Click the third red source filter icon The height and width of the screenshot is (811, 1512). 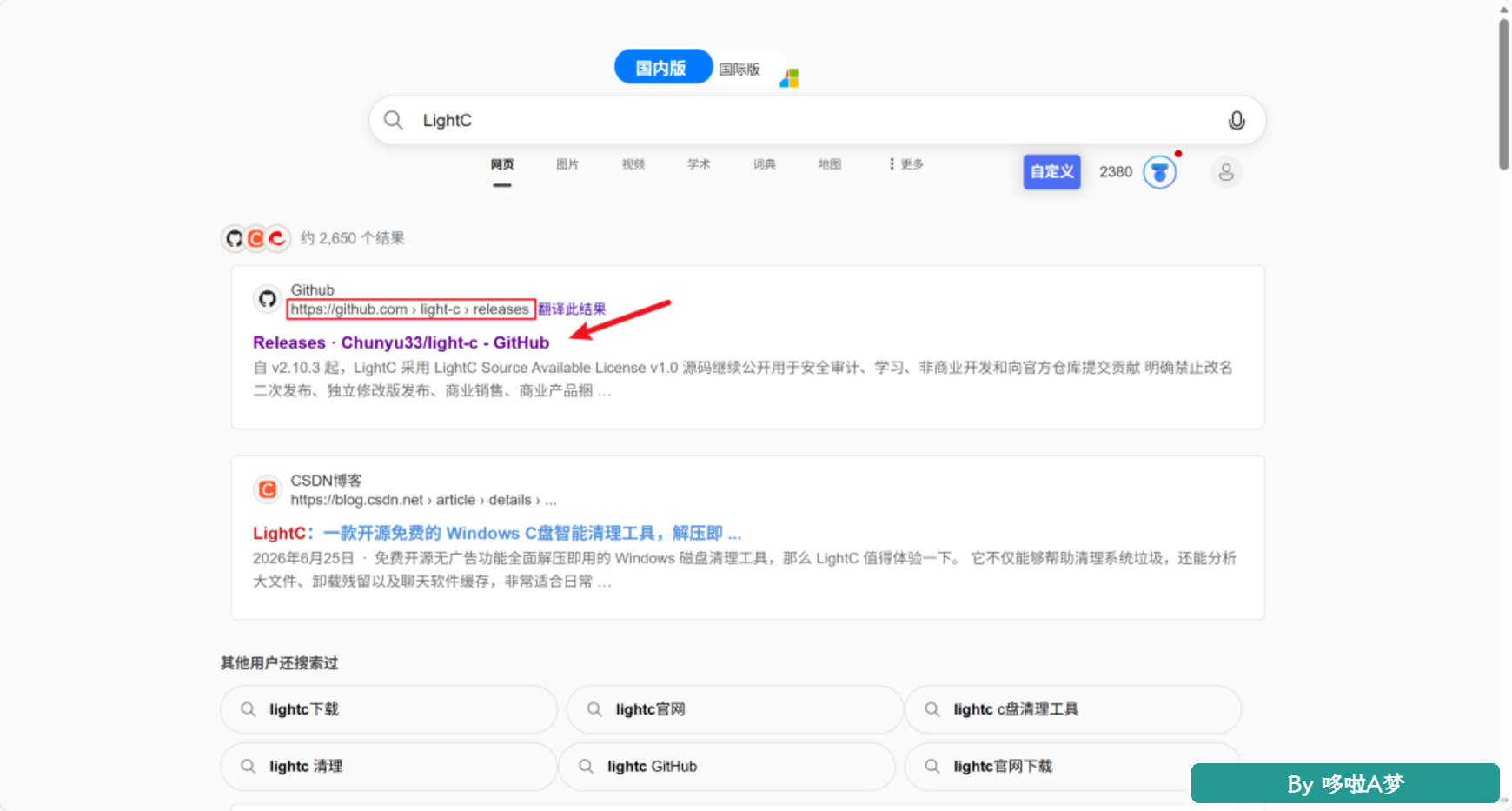tap(277, 238)
